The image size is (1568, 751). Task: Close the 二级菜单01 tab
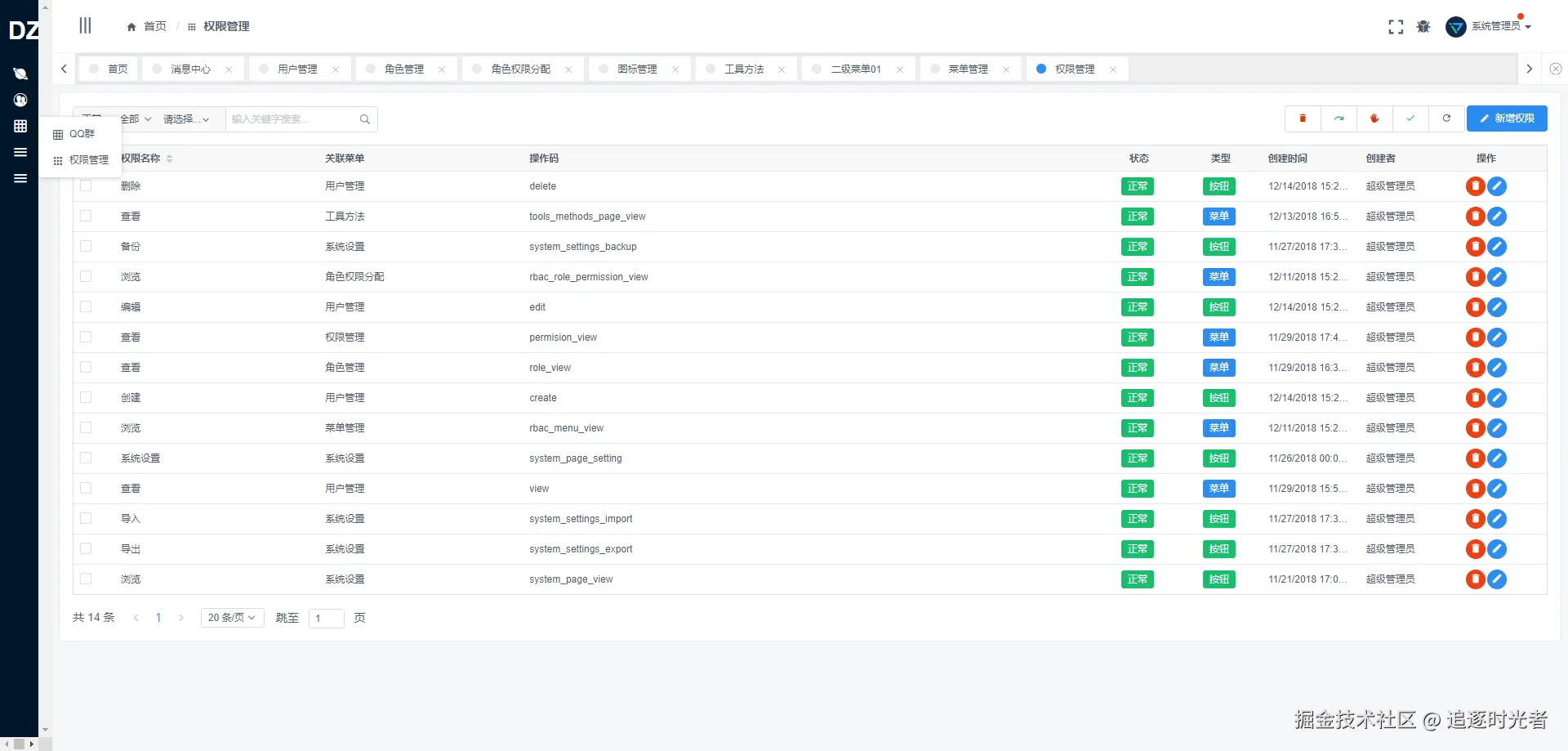tap(900, 69)
